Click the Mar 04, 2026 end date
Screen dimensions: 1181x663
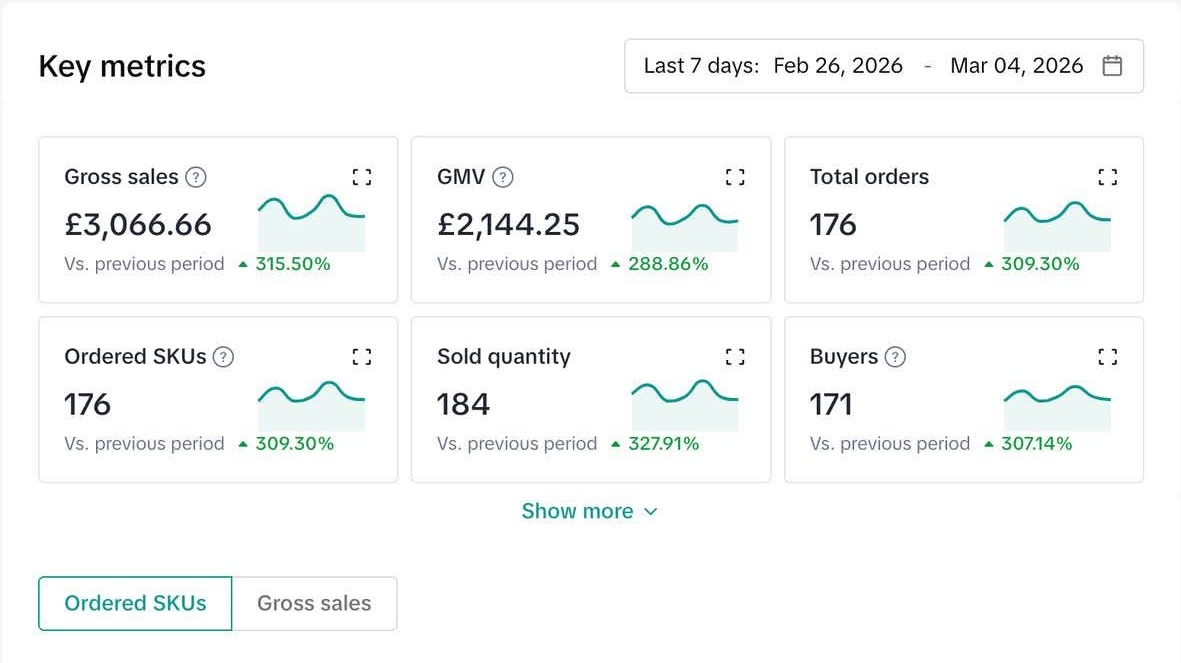1016,66
